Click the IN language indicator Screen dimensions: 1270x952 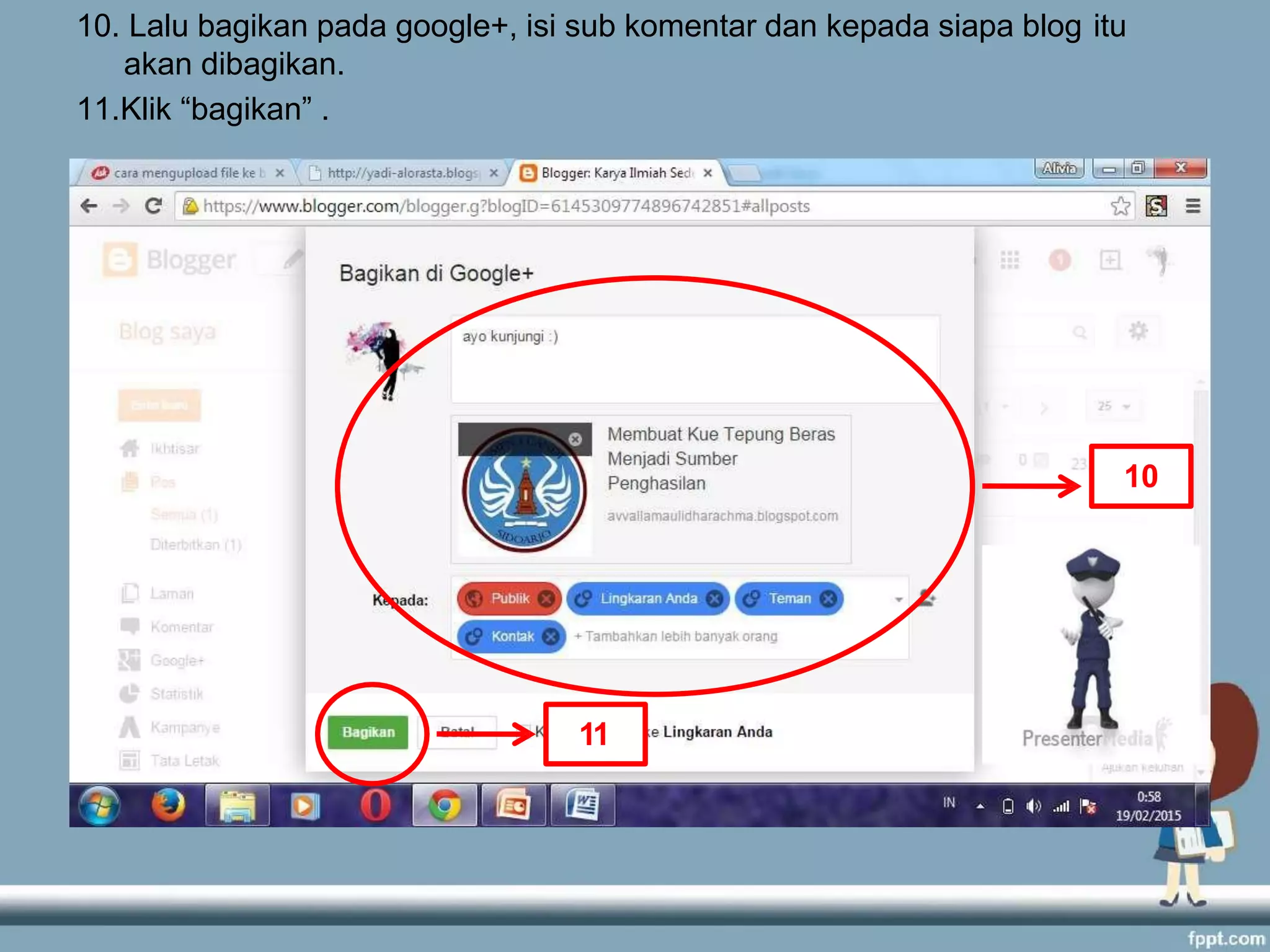(x=949, y=803)
